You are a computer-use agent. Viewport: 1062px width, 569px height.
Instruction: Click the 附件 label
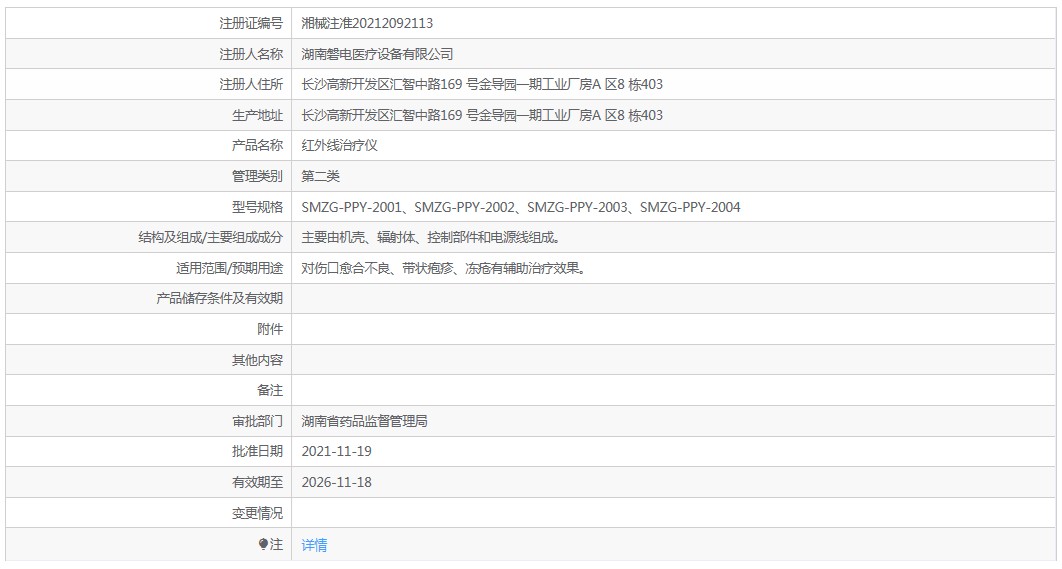[270, 329]
